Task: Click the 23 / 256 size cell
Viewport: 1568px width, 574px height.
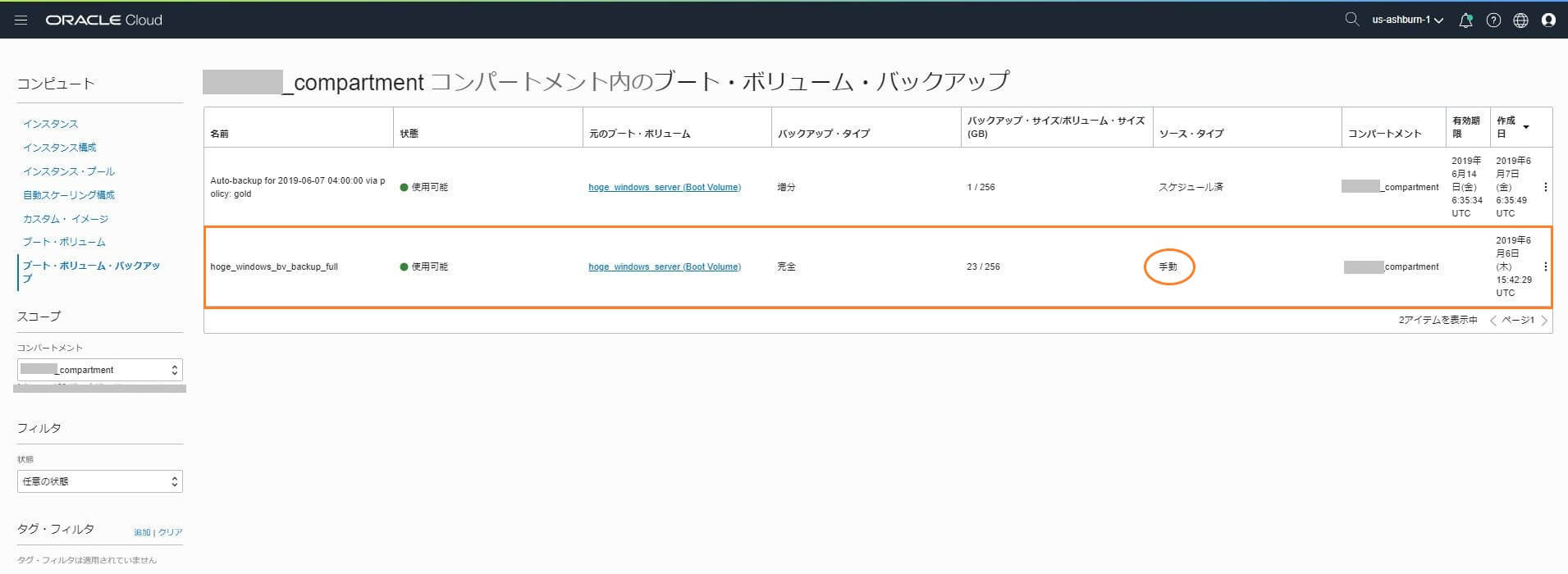Action: pos(984,266)
